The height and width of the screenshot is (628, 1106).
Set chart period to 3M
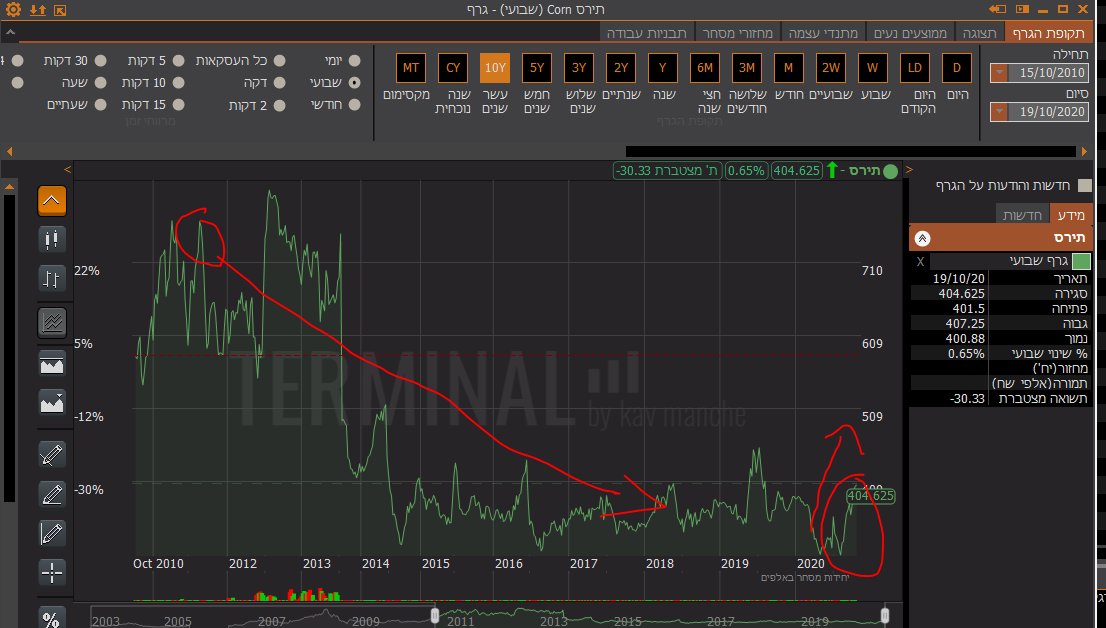pyautogui.click(x=746, y=68)
